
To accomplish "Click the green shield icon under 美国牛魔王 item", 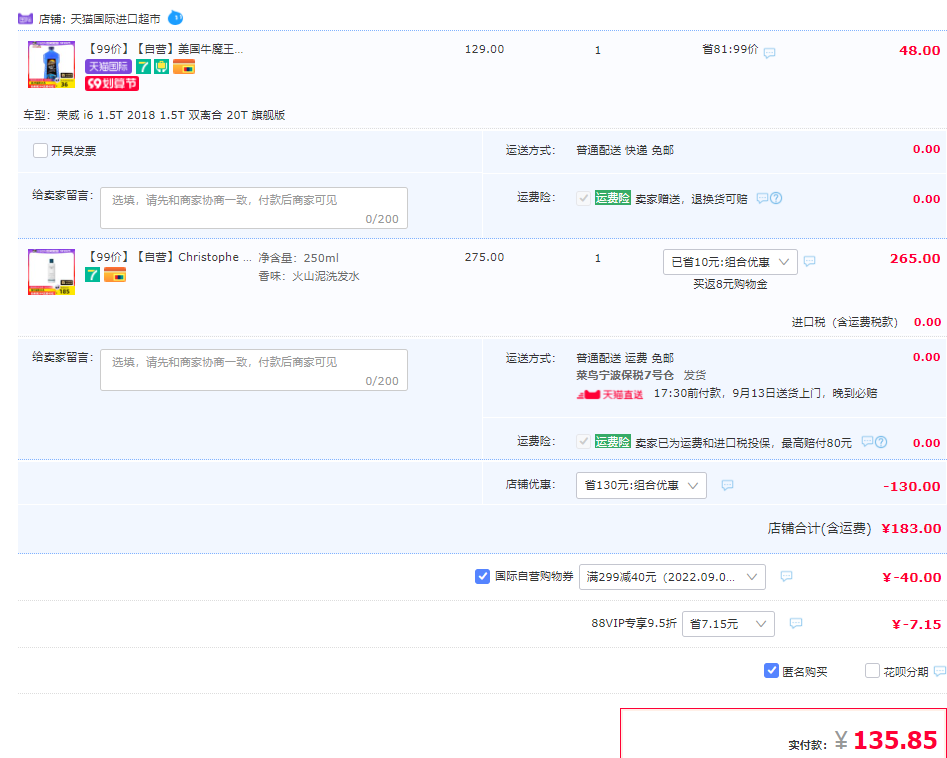I will click(x=161, y=66).
